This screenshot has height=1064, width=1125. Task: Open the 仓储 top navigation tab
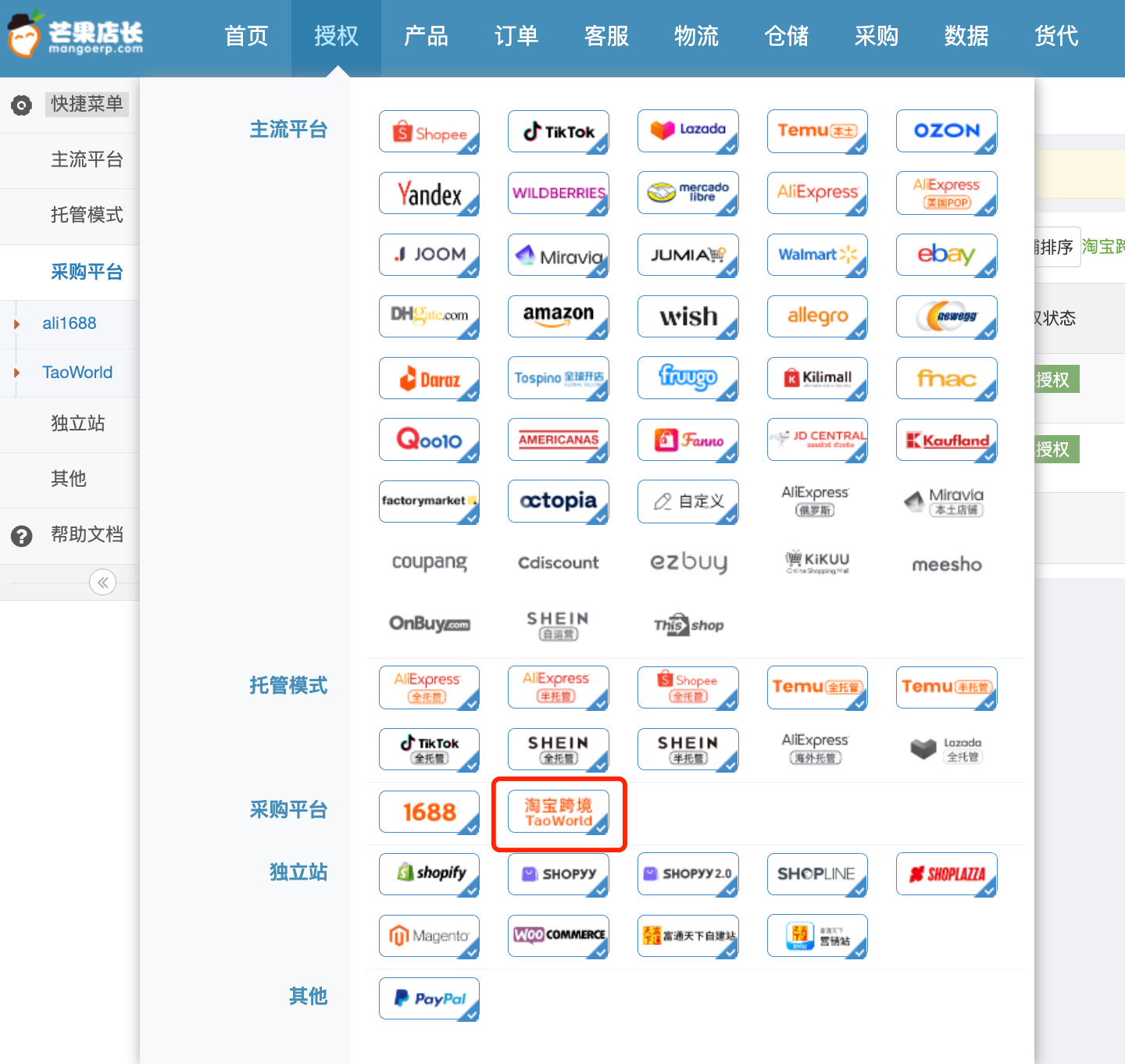point(787,36)
